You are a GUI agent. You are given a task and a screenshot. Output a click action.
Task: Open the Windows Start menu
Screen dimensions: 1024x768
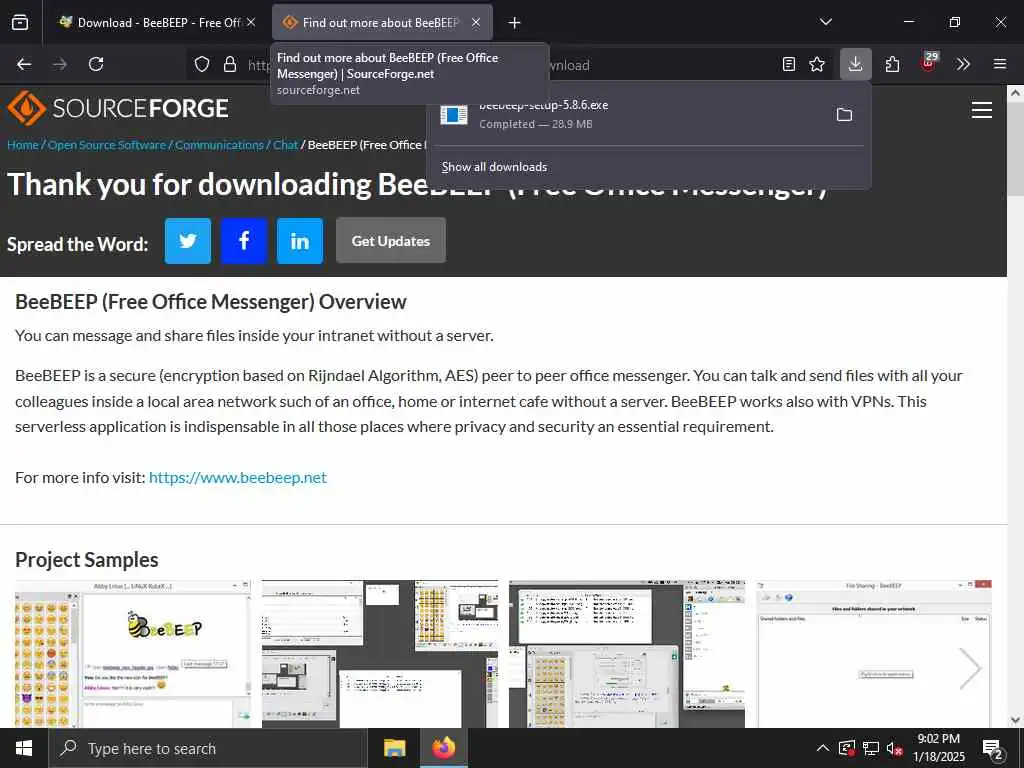pyautogui.click(x=24, y=748)
